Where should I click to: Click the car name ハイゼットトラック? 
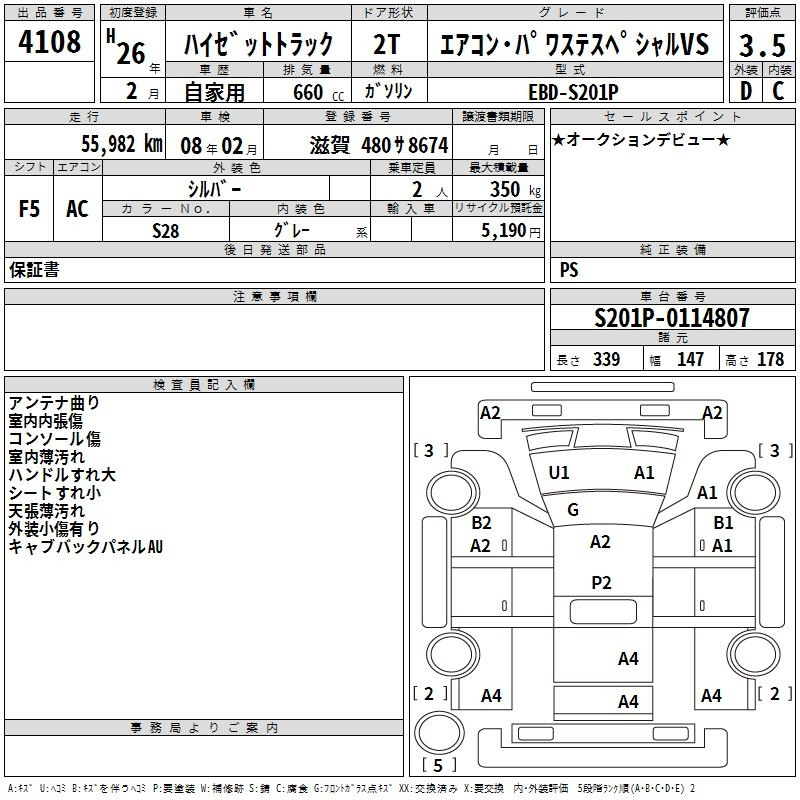tap(258, 46)
